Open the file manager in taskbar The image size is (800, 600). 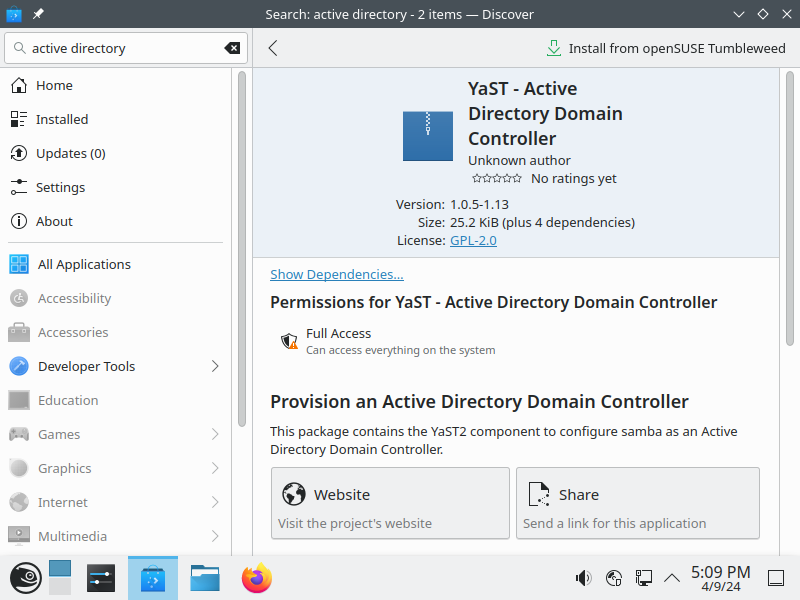(x=205, y=577)
